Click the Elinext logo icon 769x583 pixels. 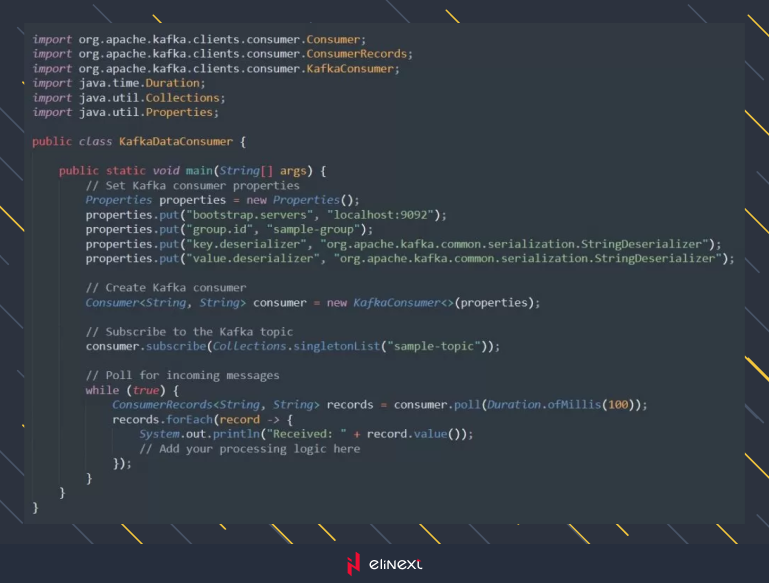tap(352, 564)
